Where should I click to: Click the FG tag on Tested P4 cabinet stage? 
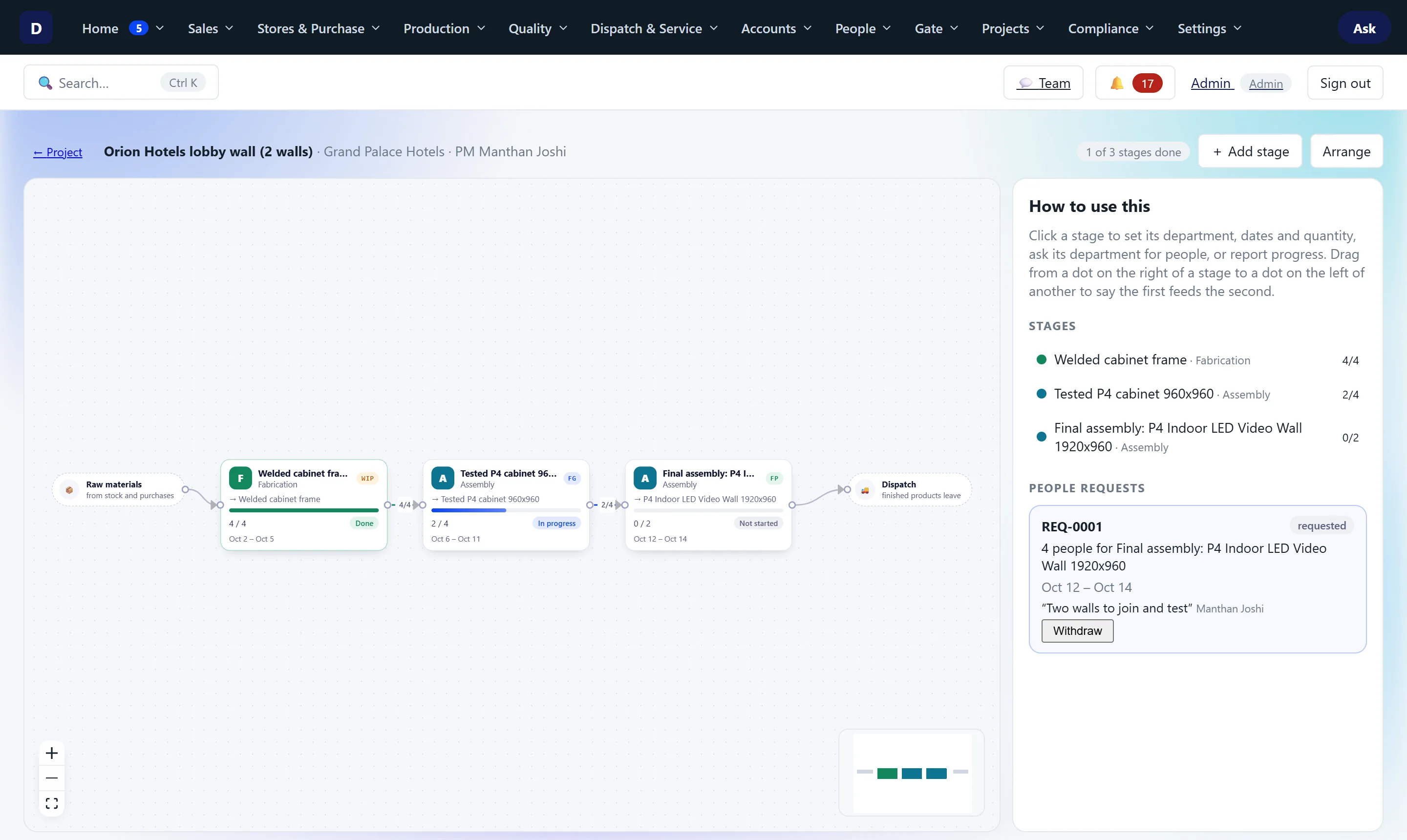tap(572, 478)
